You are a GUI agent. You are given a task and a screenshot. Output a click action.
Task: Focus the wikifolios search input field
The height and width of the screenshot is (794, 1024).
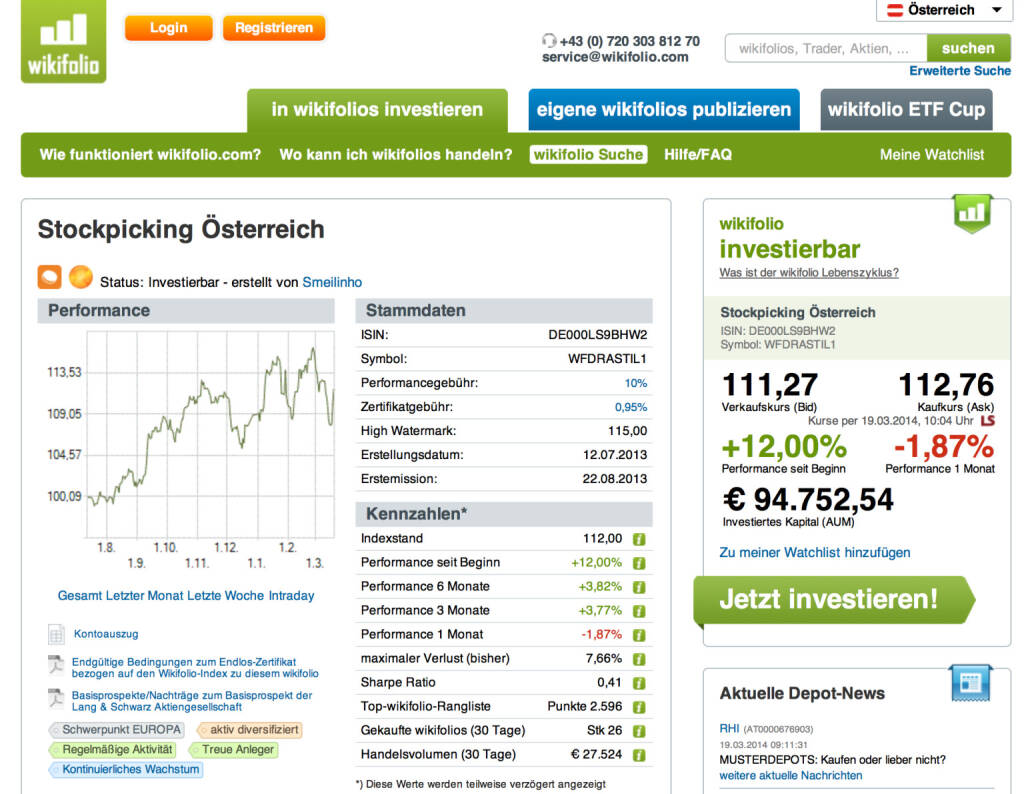(825, 48)
